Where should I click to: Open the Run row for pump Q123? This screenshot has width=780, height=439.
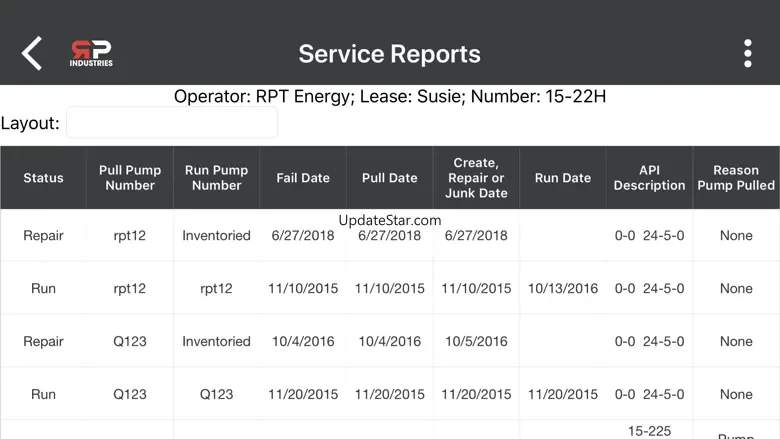point(43,395)
